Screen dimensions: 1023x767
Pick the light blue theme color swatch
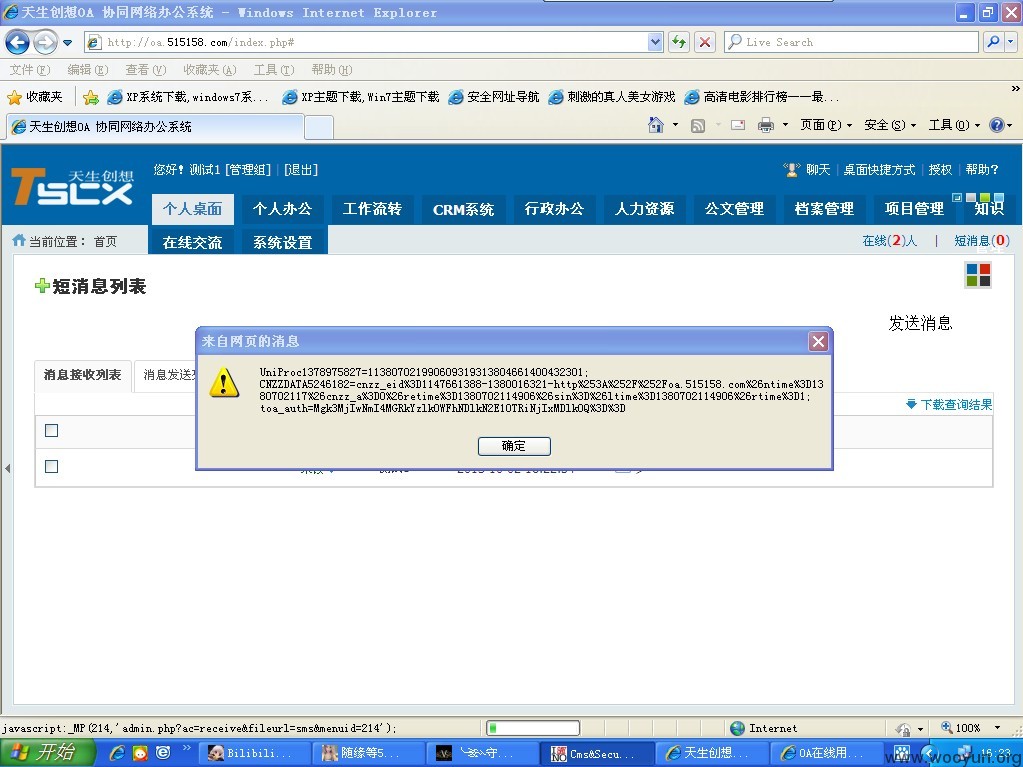click(x=999, y=197)
